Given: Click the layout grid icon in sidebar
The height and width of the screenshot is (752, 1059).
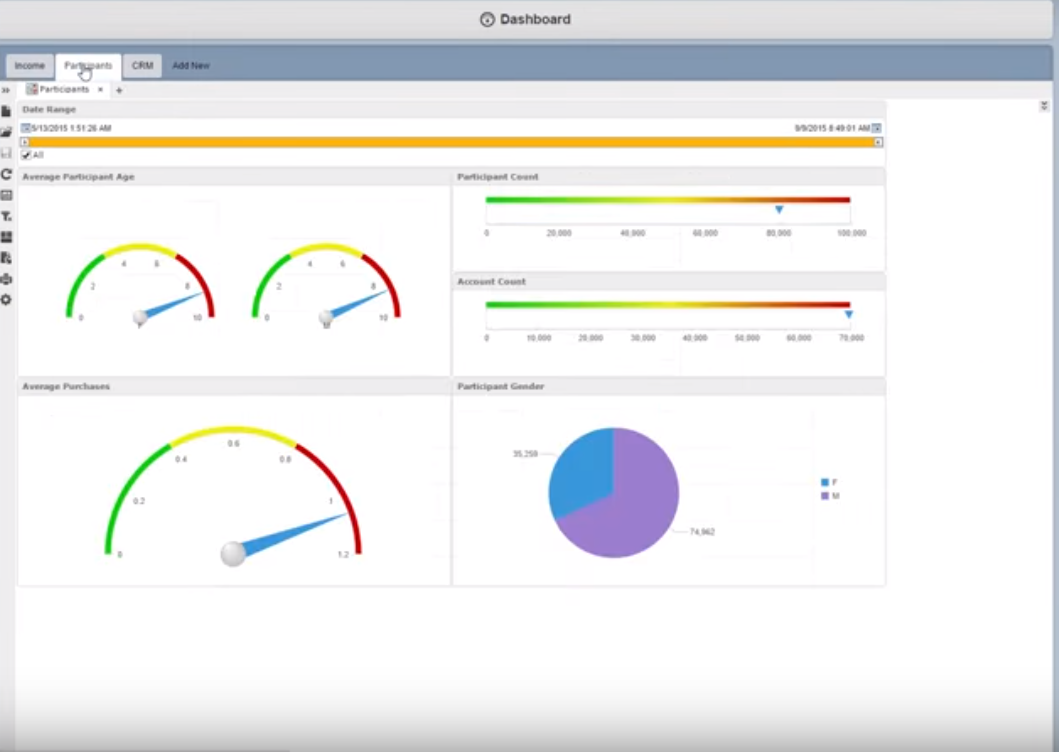Looking at the screenshot, I should pyautogui.click(x=6, y=237).
